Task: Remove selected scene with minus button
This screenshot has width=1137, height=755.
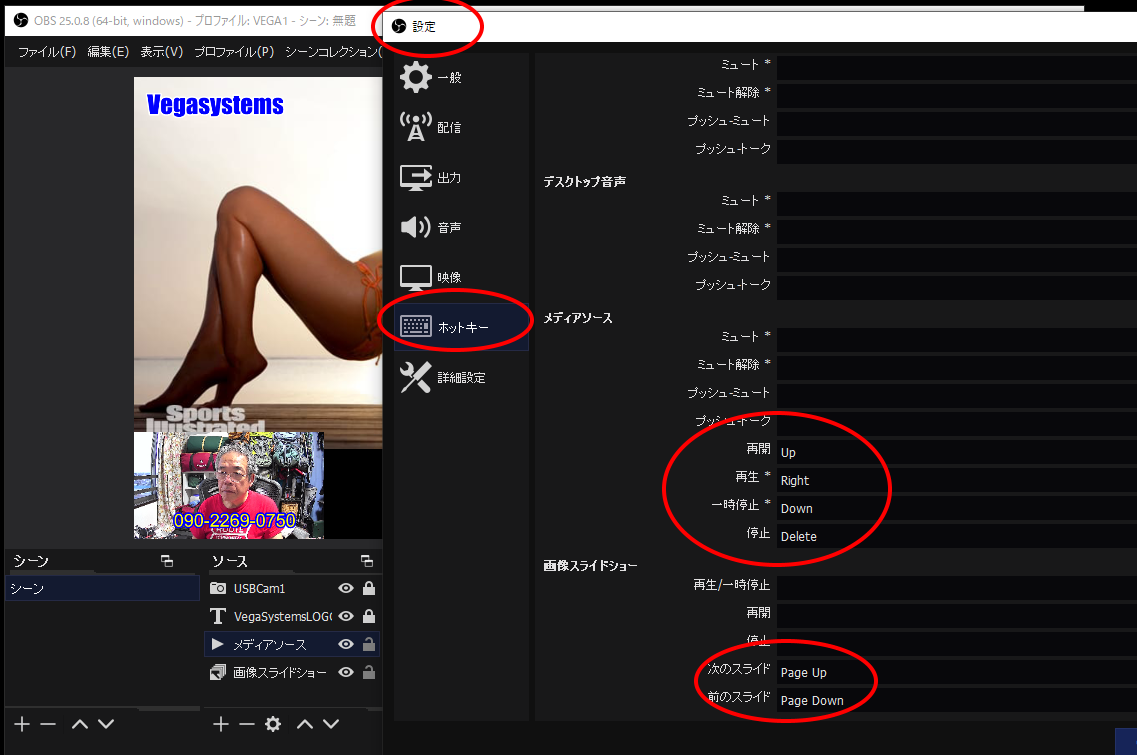Action: pyautogui.click(x=48, y=724)
